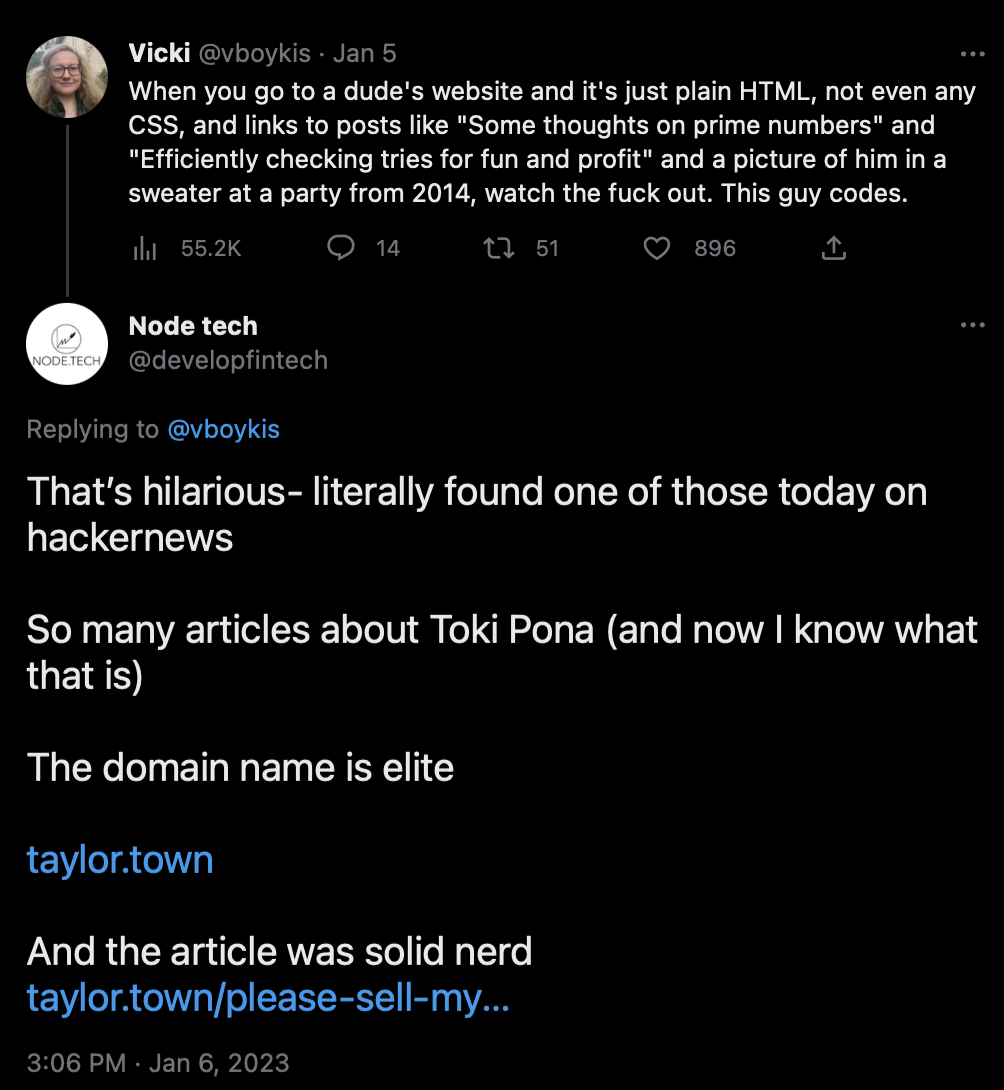
Task: Click the @developfintech handle
Action: (x=228, y=360)
